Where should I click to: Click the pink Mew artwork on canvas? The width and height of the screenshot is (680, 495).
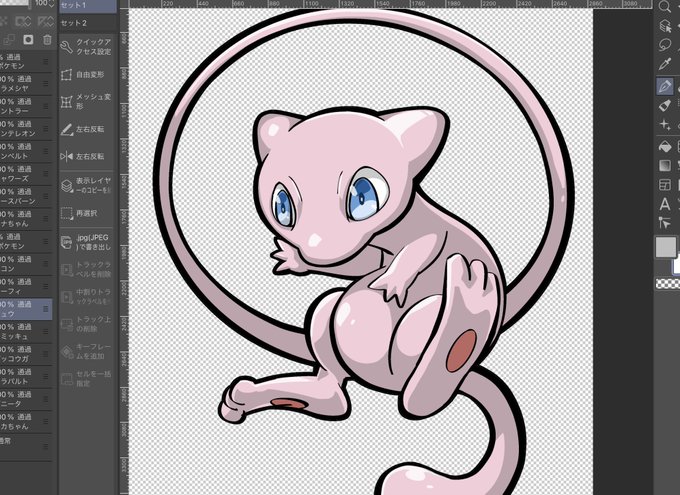(363, 252)
